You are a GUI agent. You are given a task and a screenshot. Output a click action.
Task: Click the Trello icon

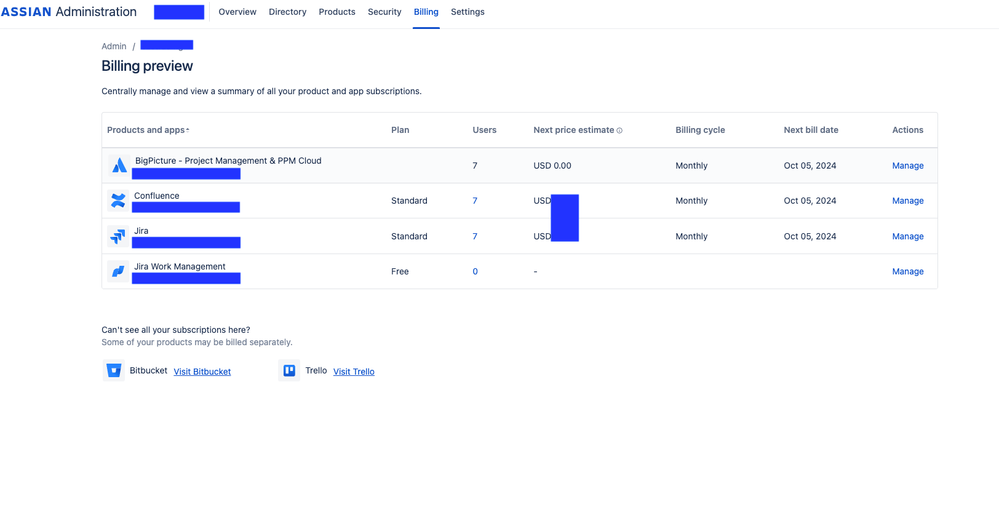[x=289, y=371]
